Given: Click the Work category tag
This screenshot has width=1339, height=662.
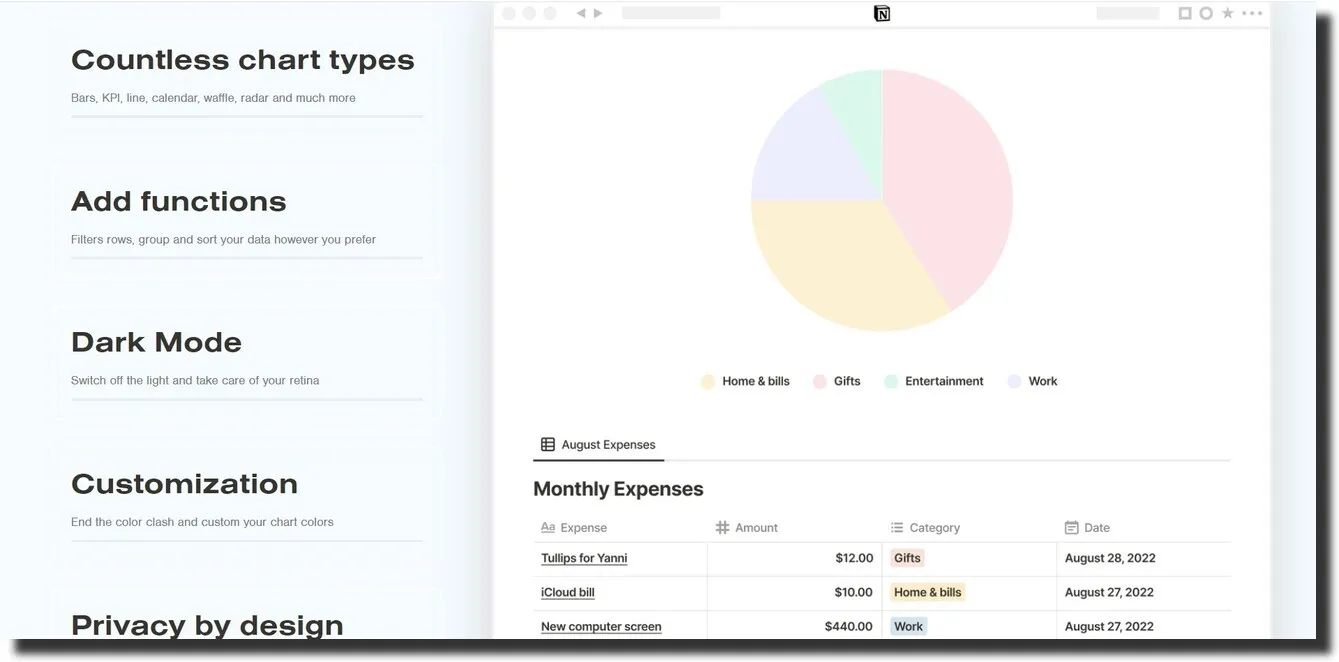Looking at the screenshot, I should pos(909,626).
